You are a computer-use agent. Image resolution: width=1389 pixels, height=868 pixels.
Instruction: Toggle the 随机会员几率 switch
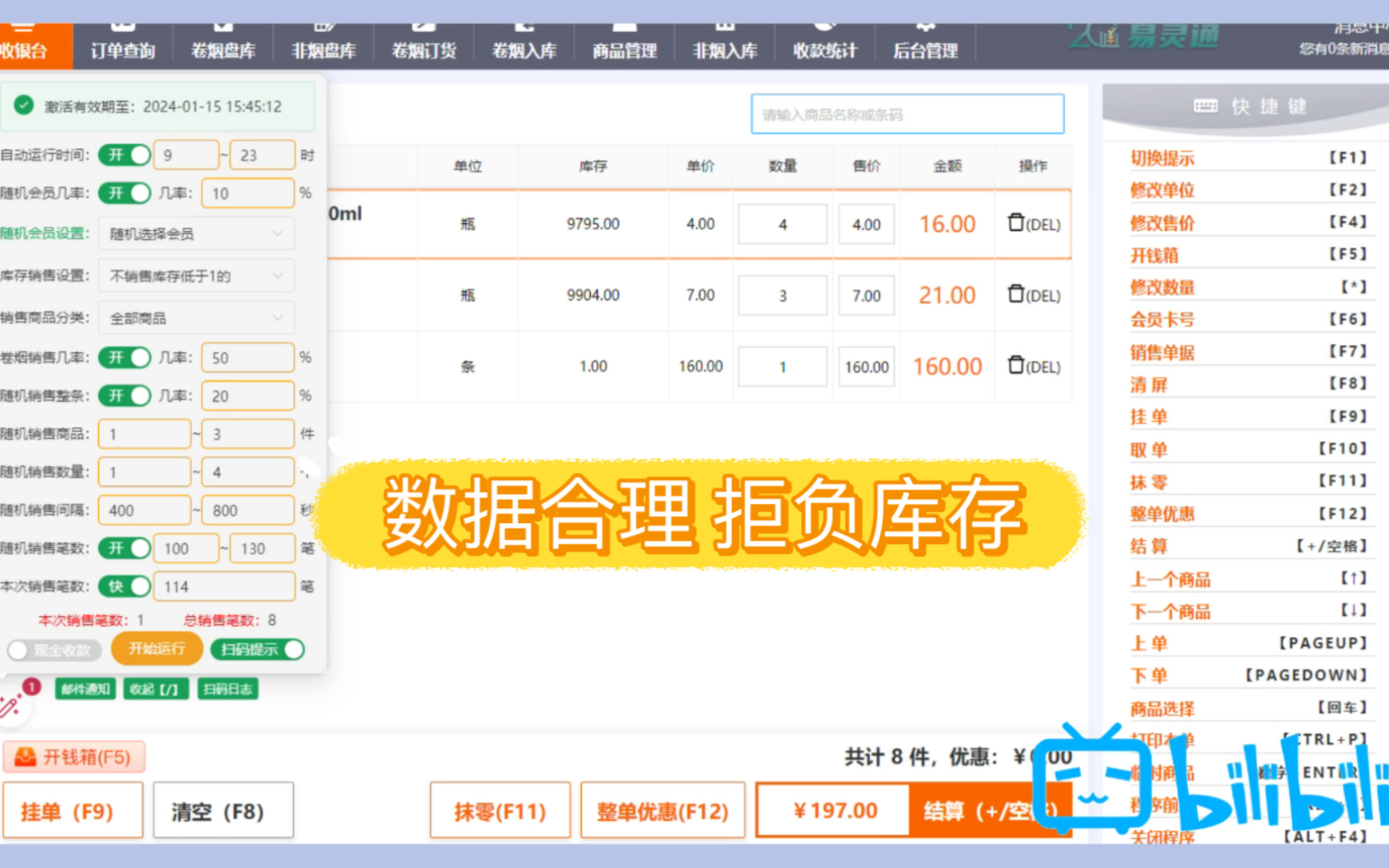125,193
